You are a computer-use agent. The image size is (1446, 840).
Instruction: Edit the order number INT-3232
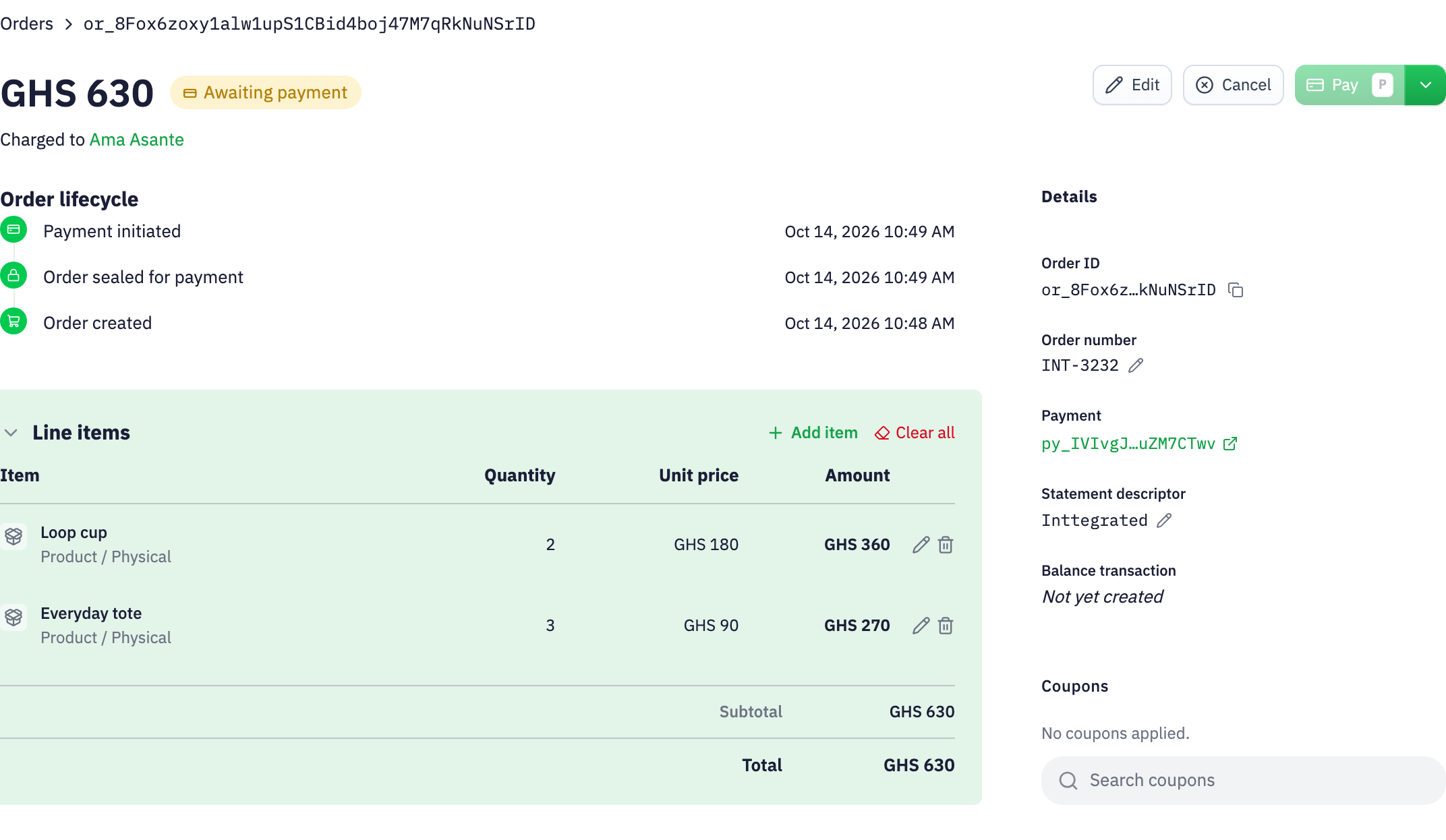tap(1136, 365)
